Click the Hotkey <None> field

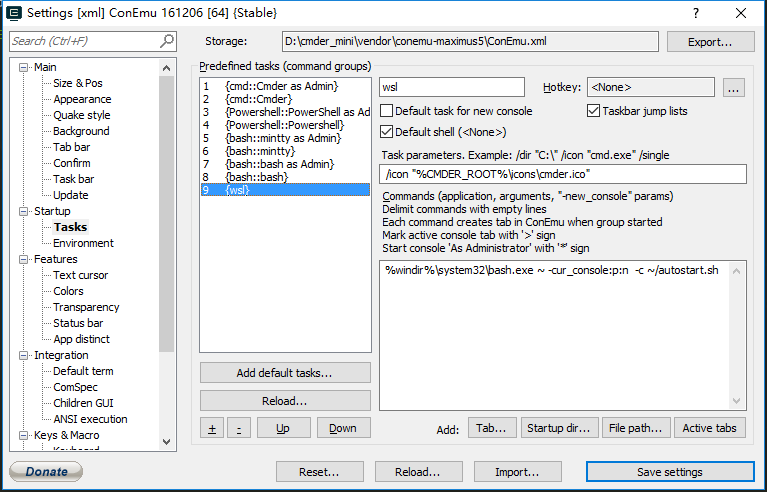651,88
